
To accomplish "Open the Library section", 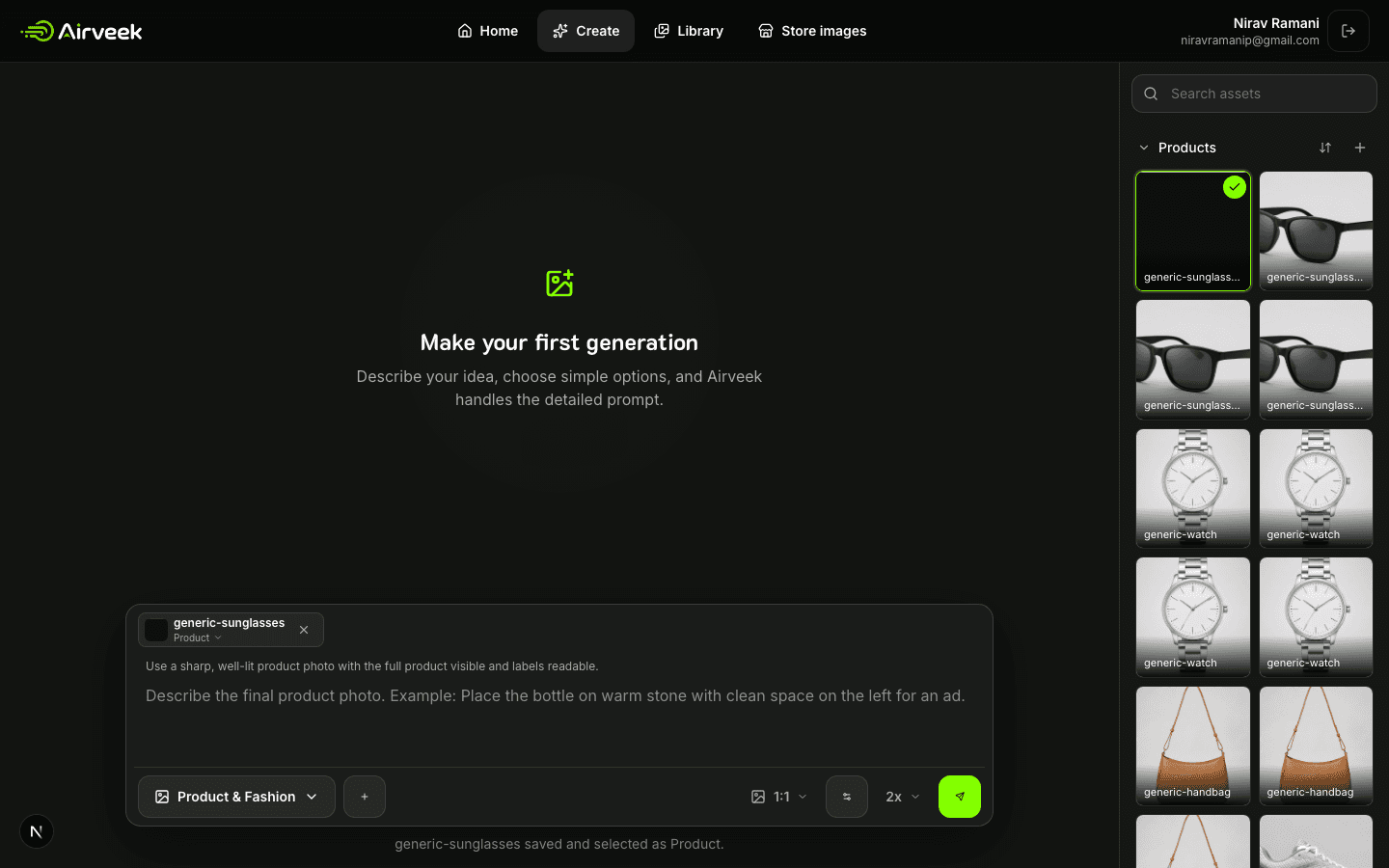I will click(689, 31).
